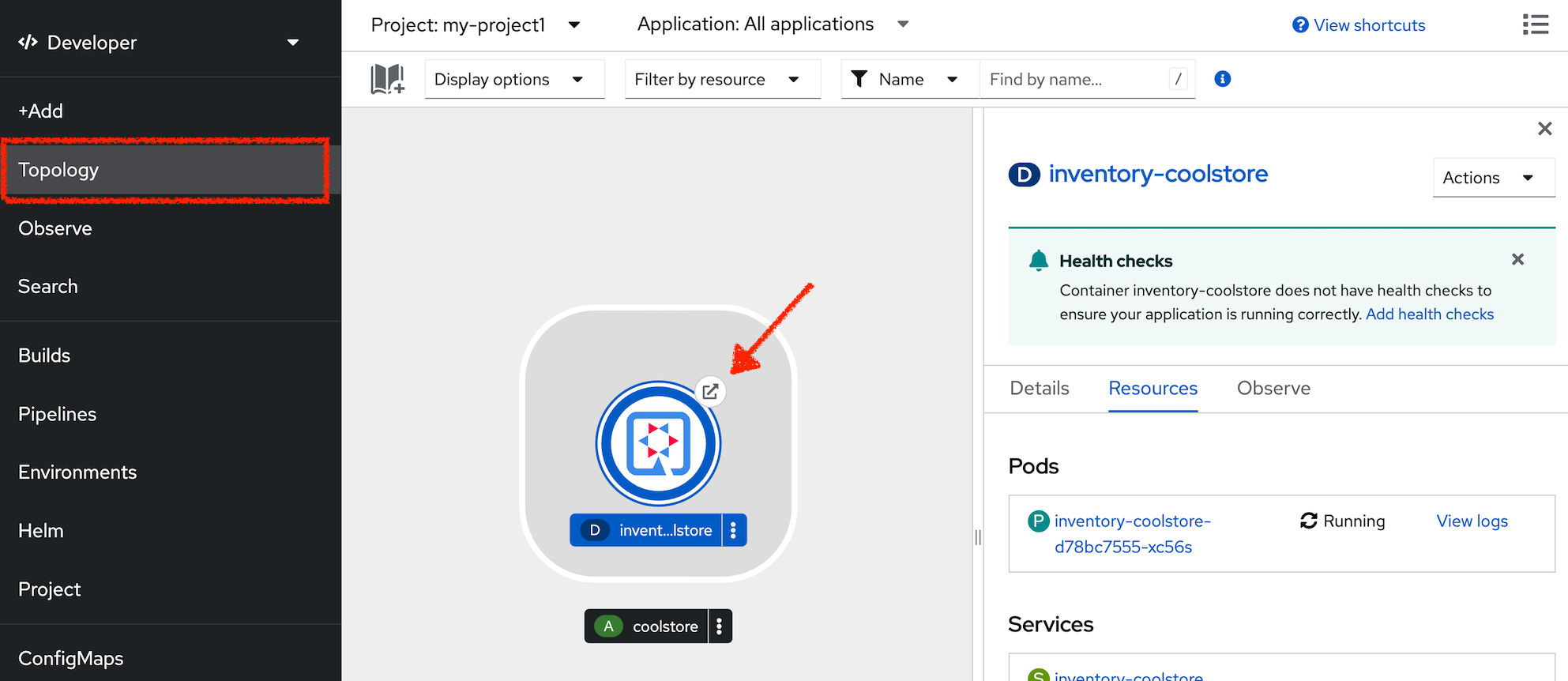Image resolution: width=1568 pixels, height=681 pixels.
Task: Switch to the Details tab
Action: [x=1040, y=389]
